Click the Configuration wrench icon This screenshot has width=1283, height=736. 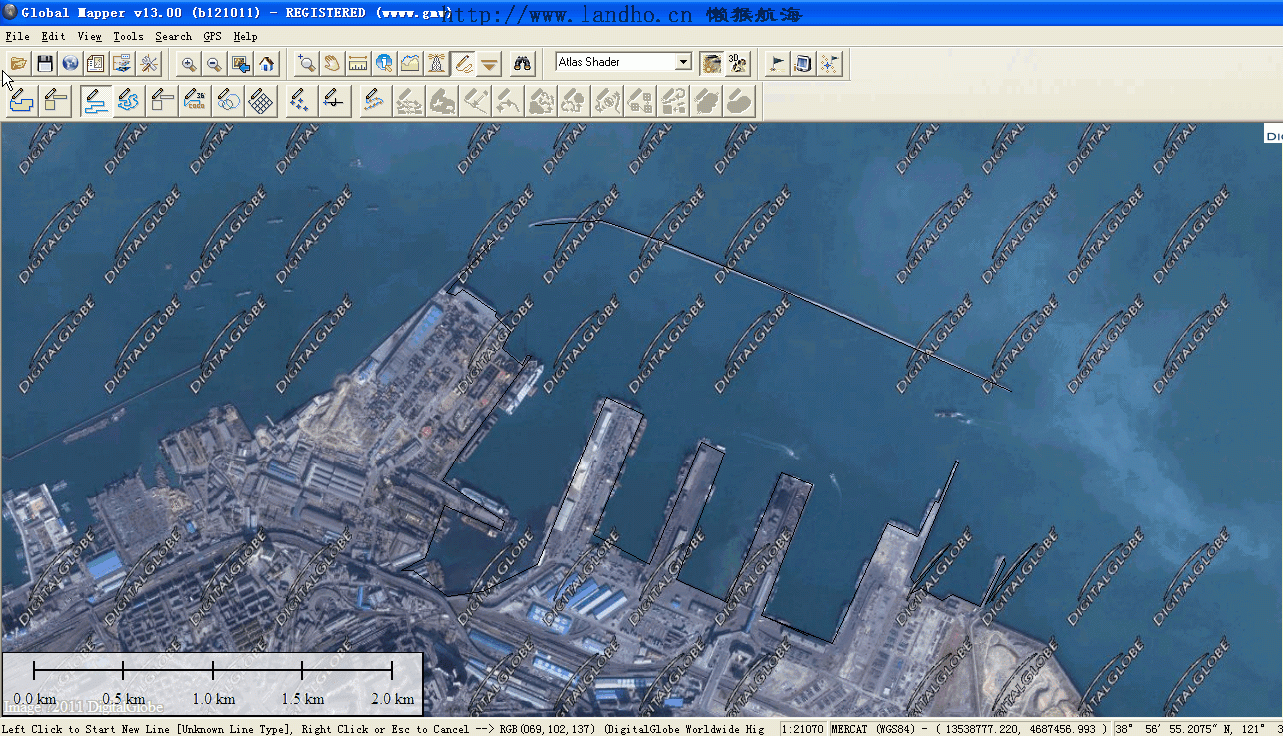[148, 64]
